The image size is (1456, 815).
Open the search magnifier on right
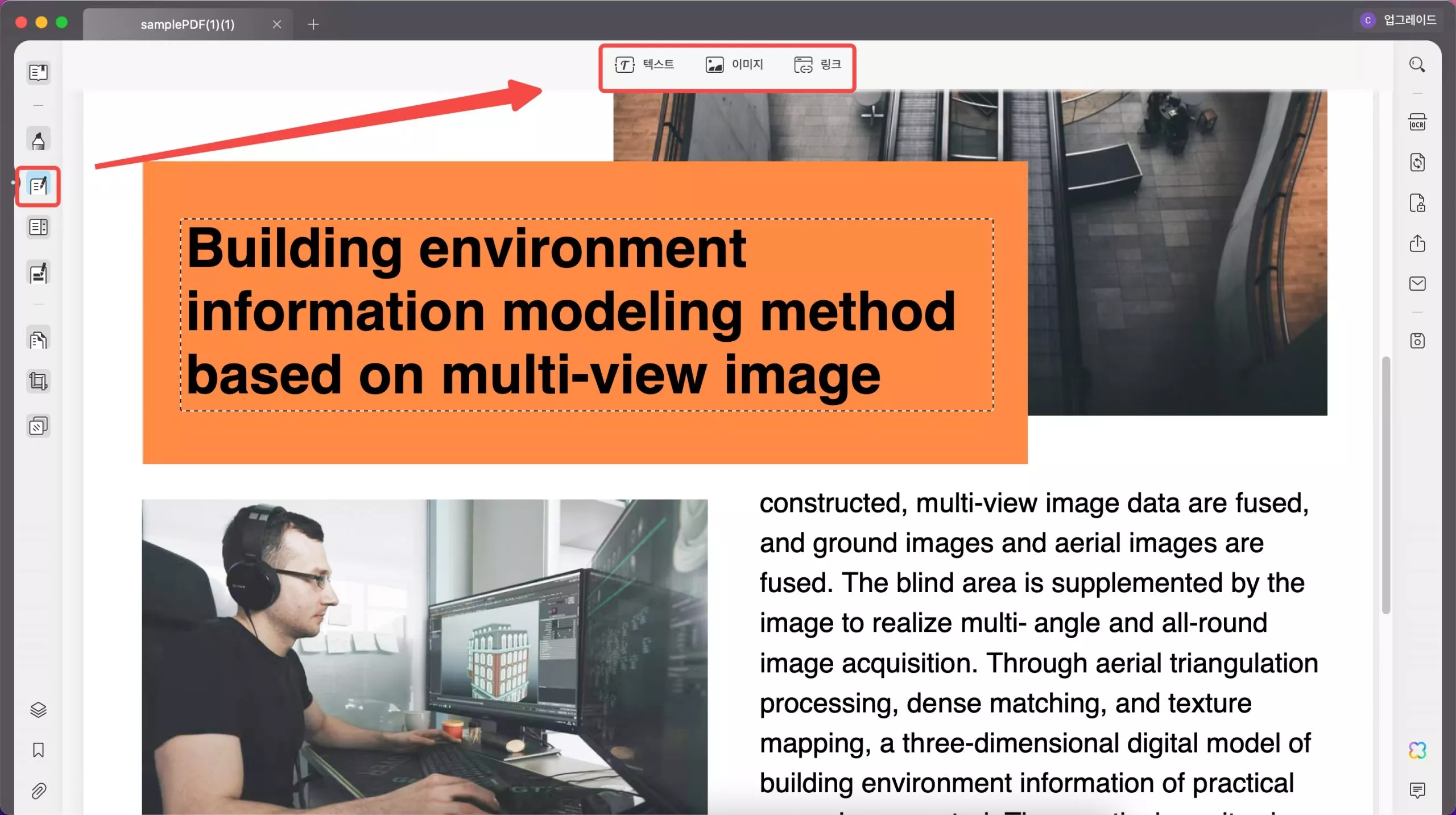coord(1417,64)
